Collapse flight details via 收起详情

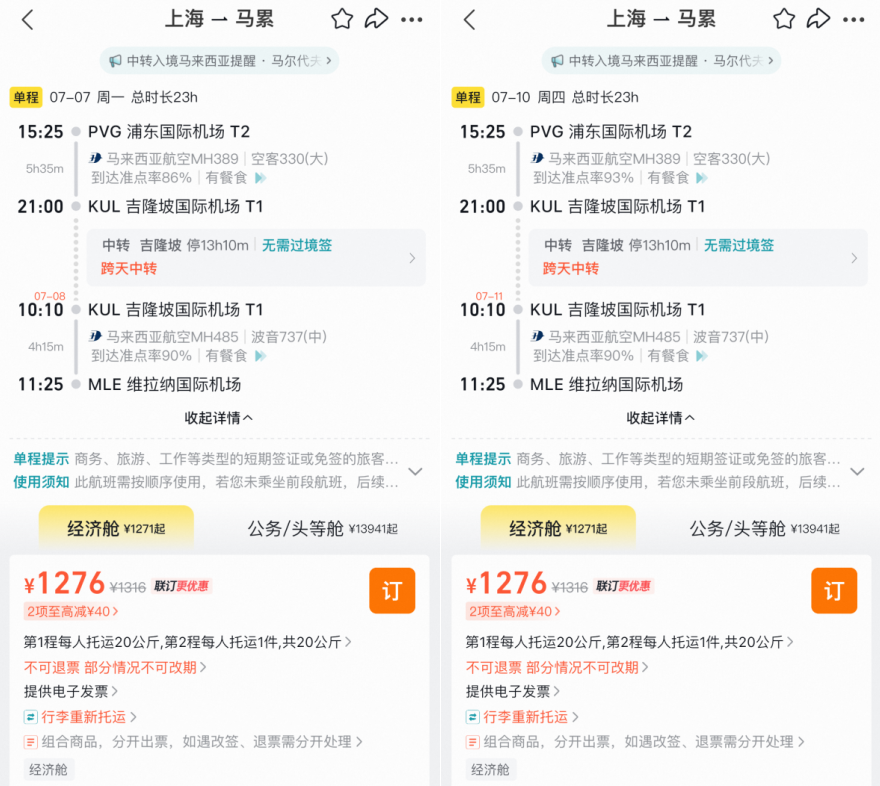218,418
